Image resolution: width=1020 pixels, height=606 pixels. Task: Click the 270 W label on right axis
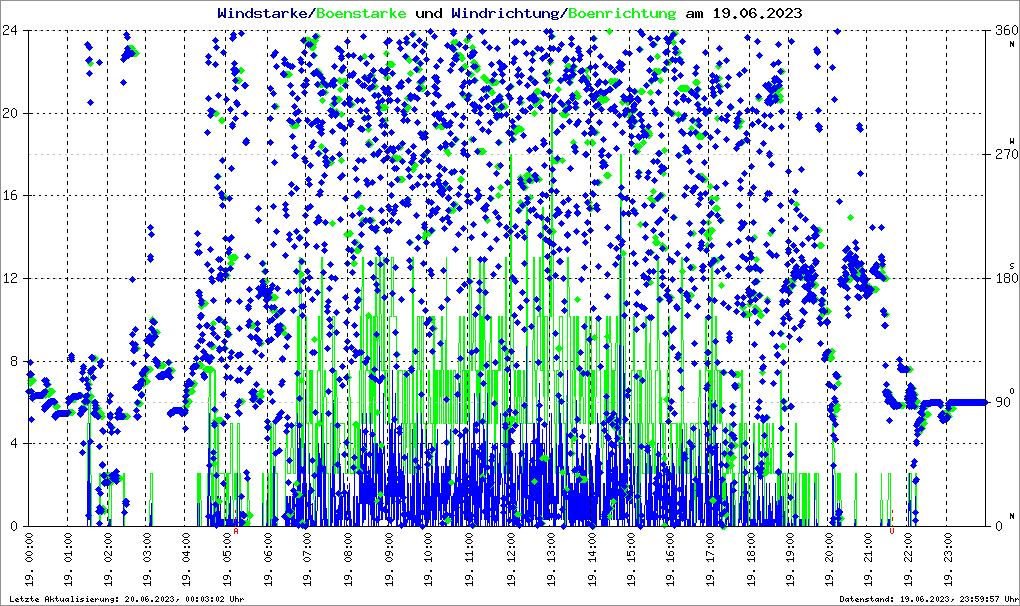pyautogui.click(x=1006, y=150)
